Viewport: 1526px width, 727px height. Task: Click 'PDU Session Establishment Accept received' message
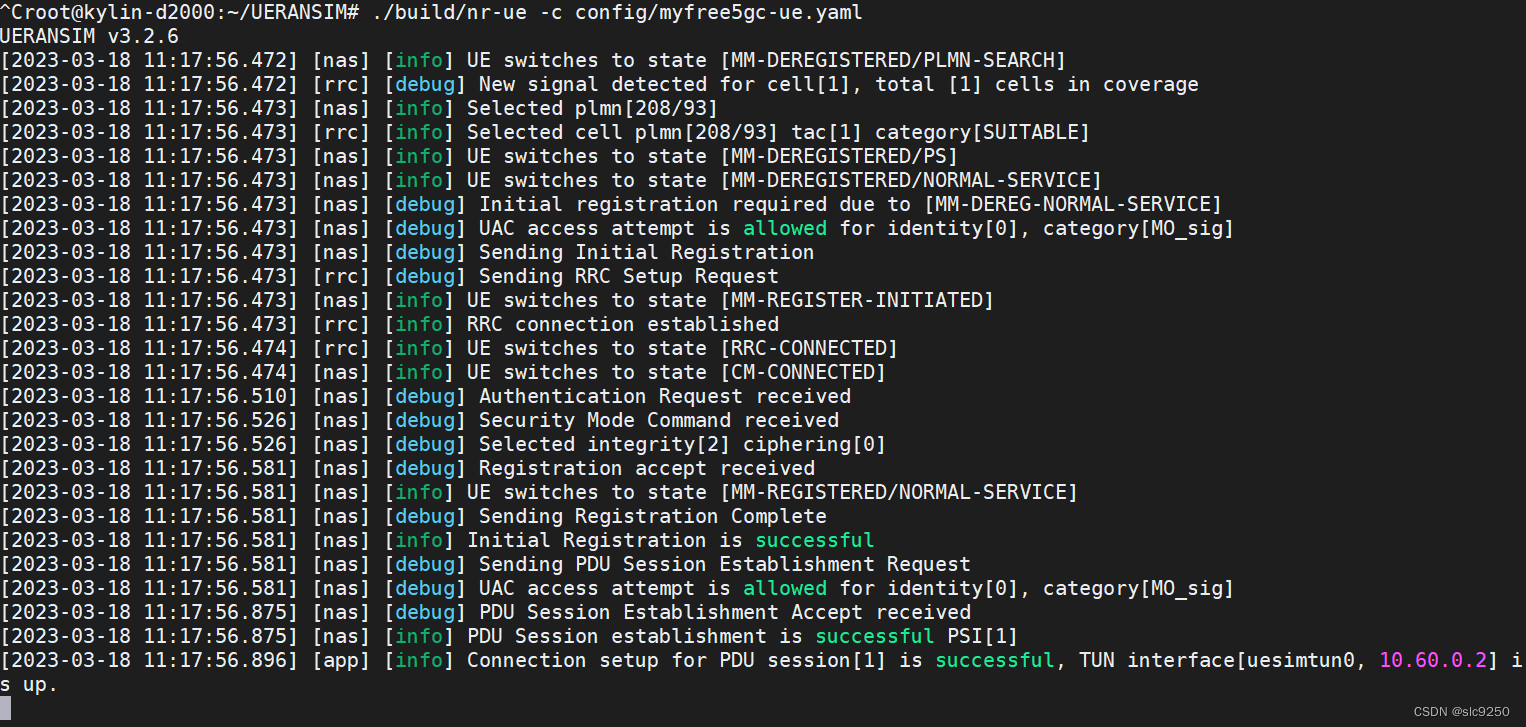tap(724, 612)
